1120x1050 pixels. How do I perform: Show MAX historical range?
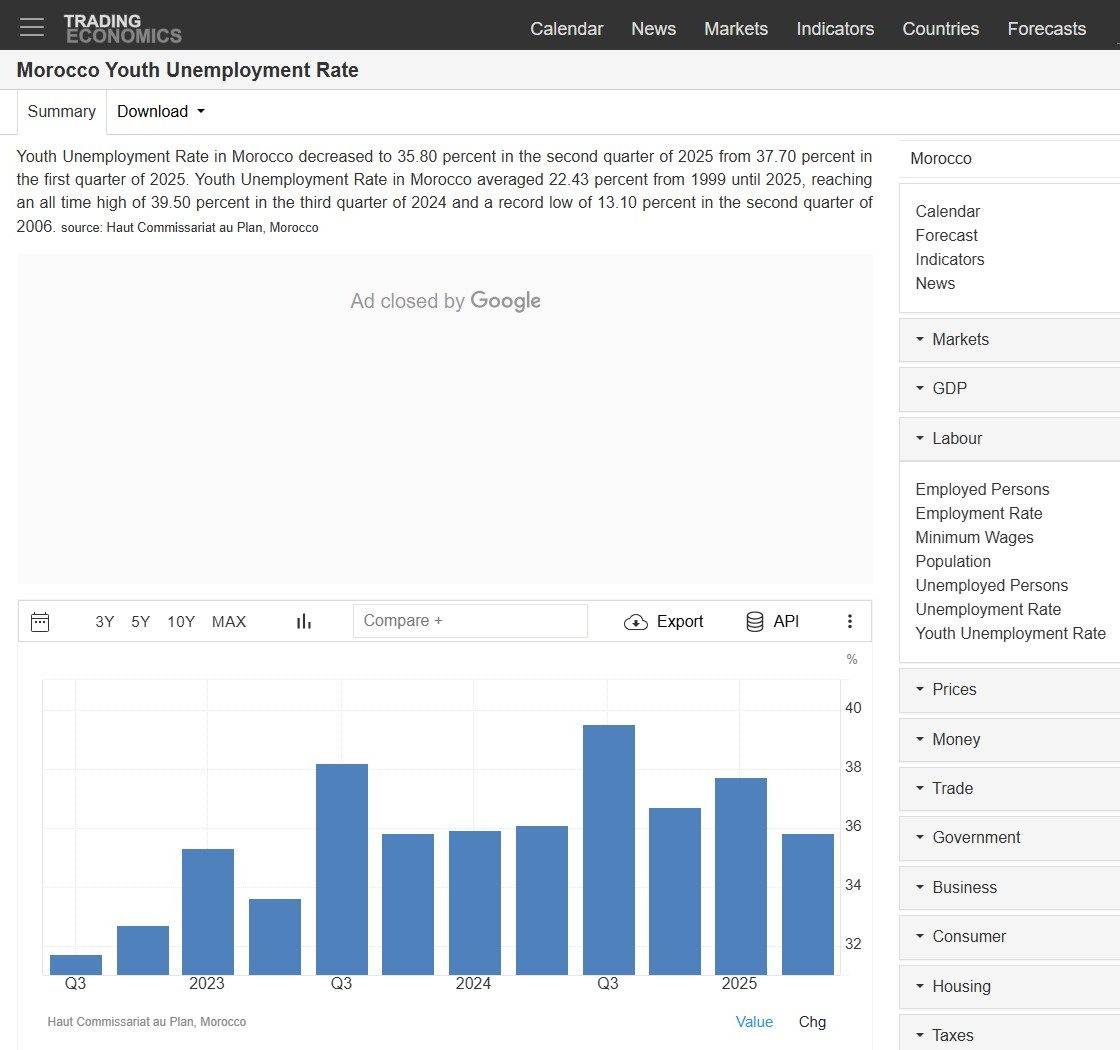pyautogui.click(x=229, y=622)
